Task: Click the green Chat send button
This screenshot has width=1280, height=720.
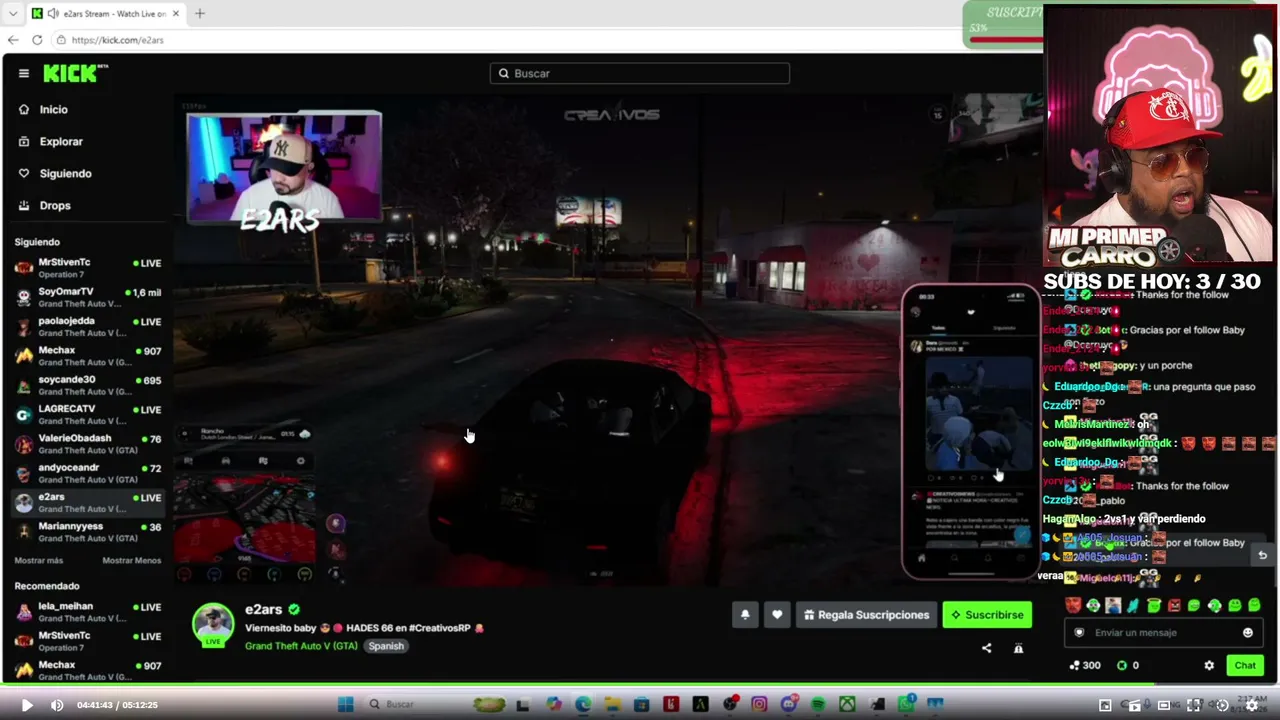Action: click(x=1245, y=665)
